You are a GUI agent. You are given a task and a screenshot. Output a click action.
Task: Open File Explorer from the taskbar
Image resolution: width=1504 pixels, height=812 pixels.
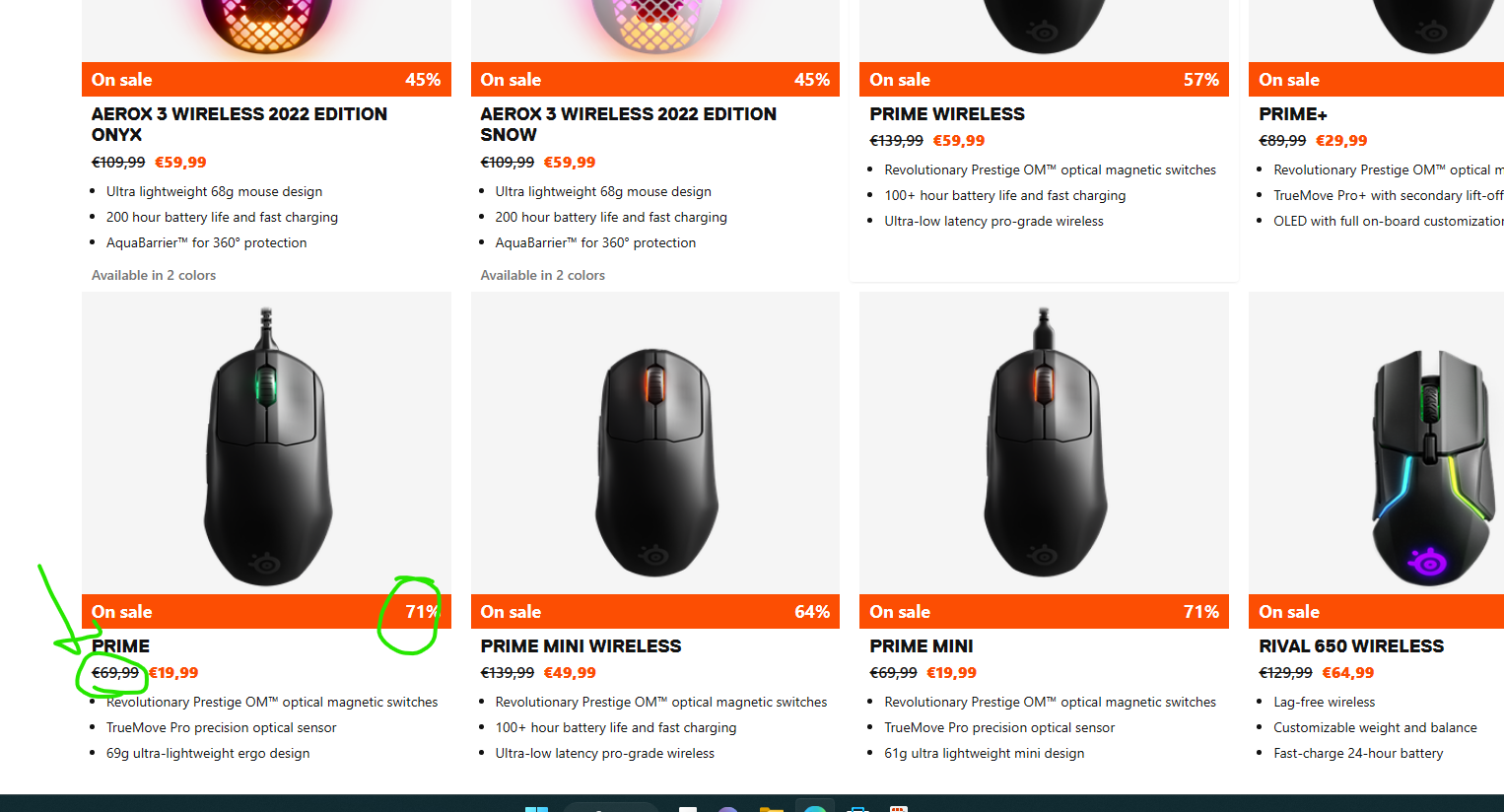coord(772,809)
